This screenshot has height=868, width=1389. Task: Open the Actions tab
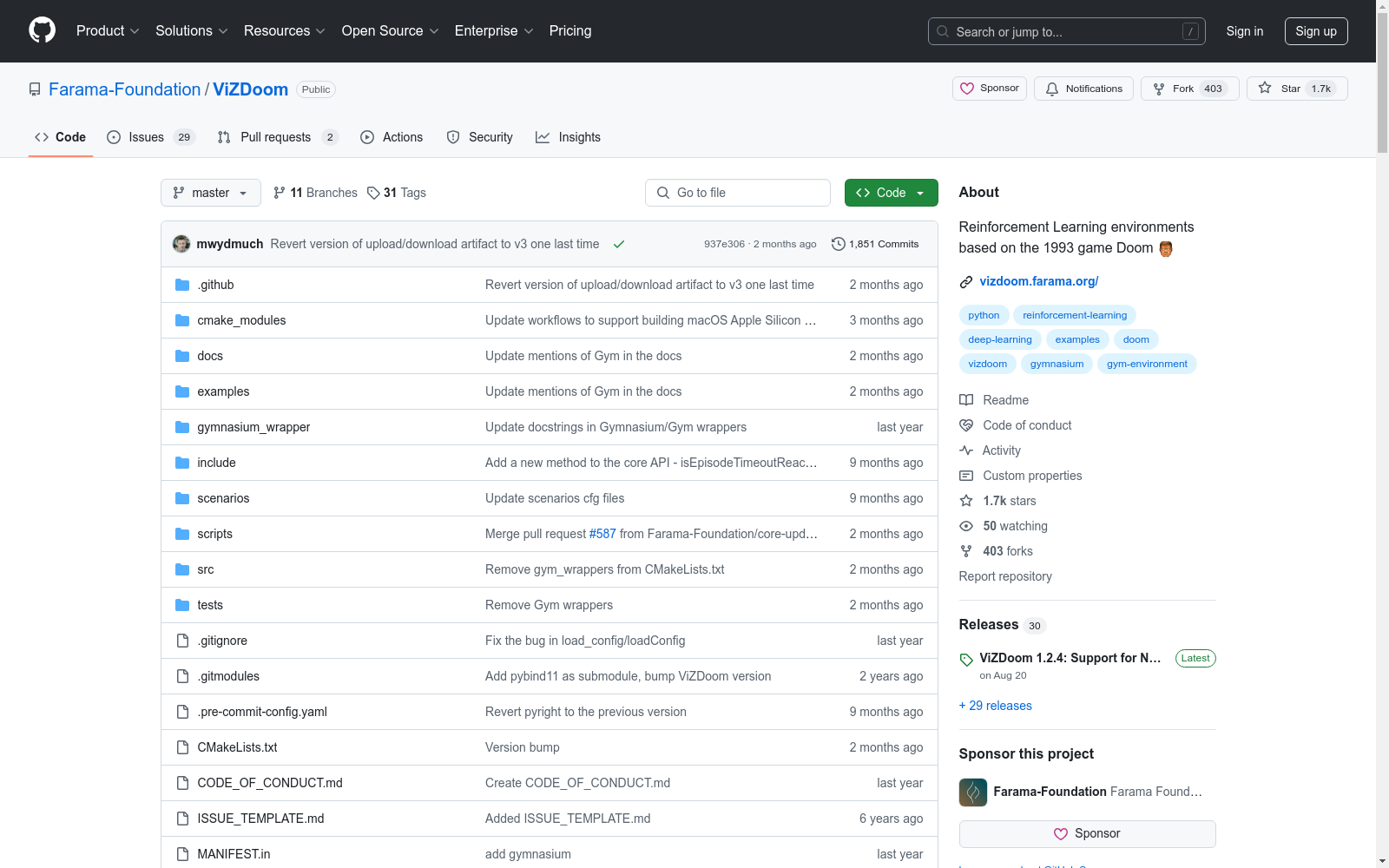[392, 137]
